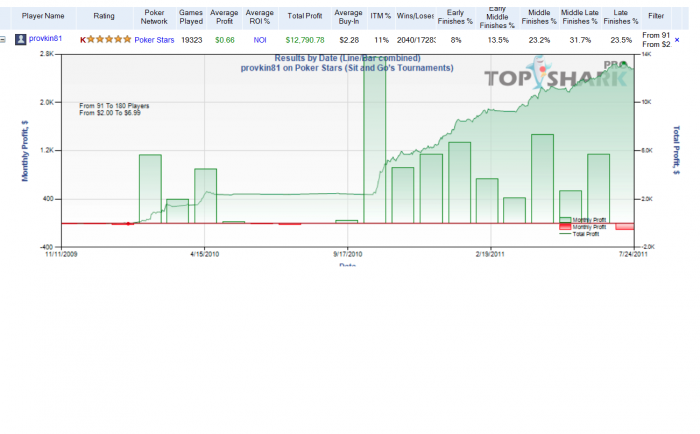700x434 pixels.
Task: Open the provkin81 player profile link
Action: pyautogui.click(x=45, y=38)
